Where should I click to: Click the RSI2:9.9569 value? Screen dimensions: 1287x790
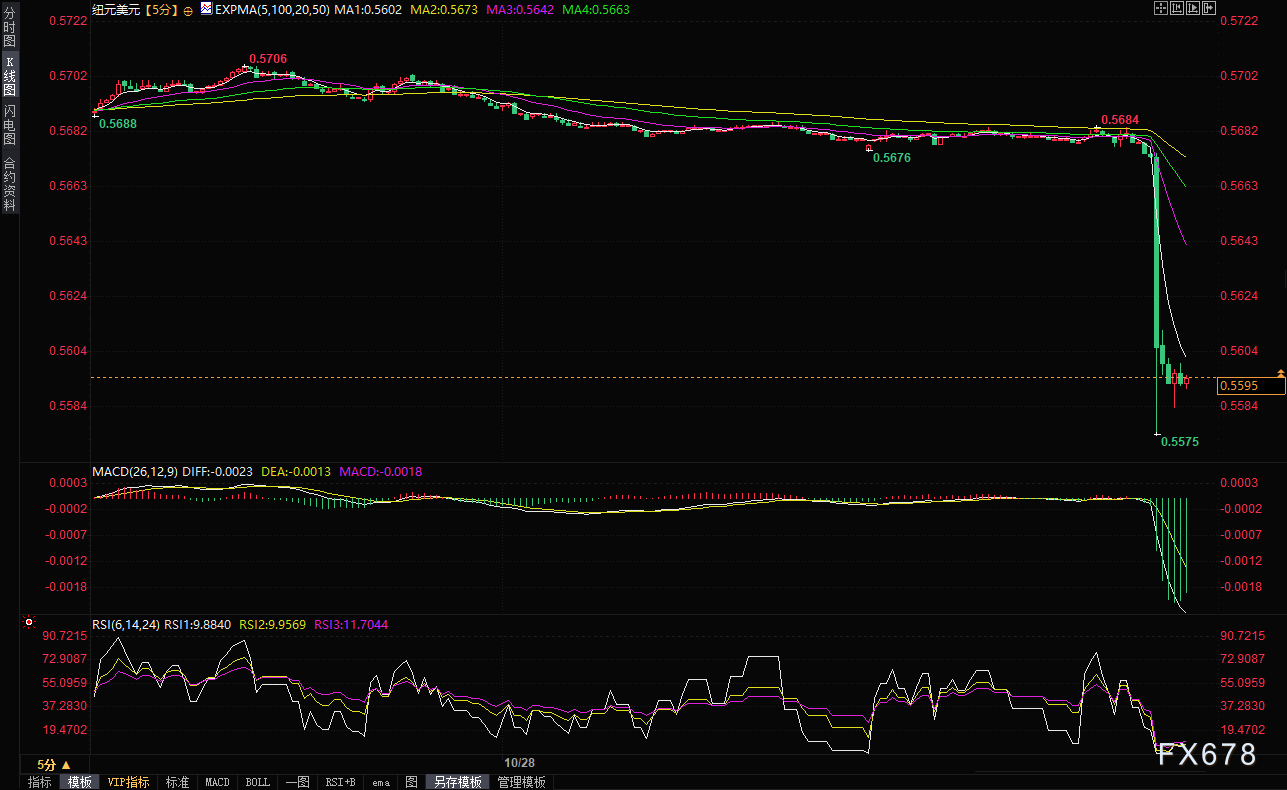pos(273,625)
